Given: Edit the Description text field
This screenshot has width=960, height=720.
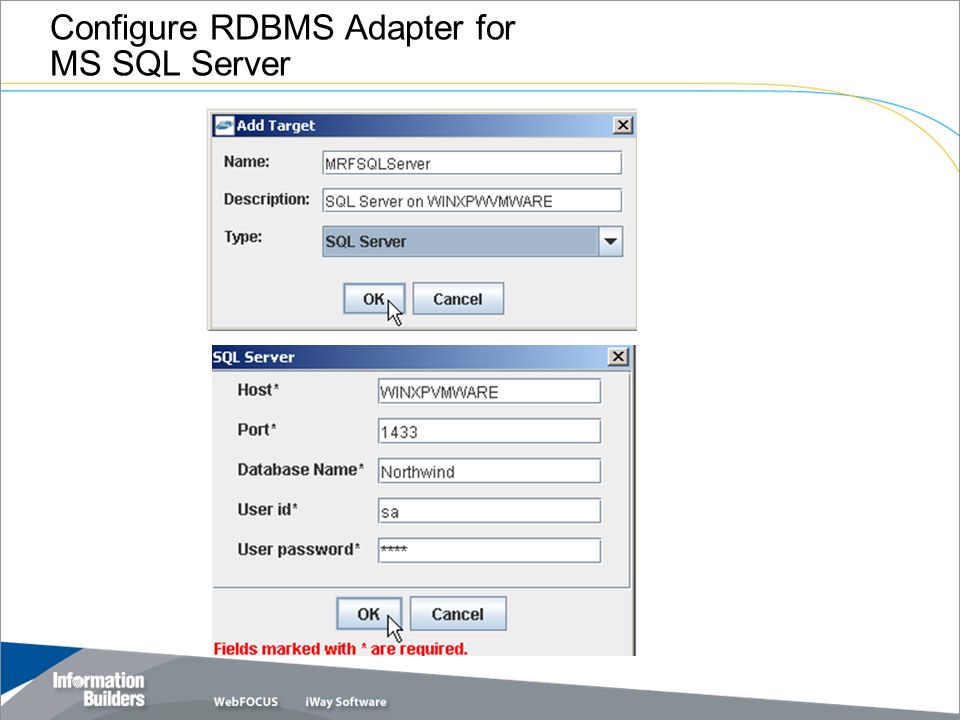Looking at the screenshot, I should pyautogui.click(x=472, y=201).
